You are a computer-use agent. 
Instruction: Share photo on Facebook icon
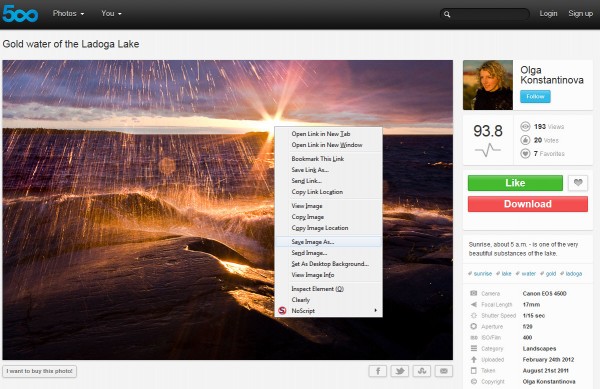378,371
